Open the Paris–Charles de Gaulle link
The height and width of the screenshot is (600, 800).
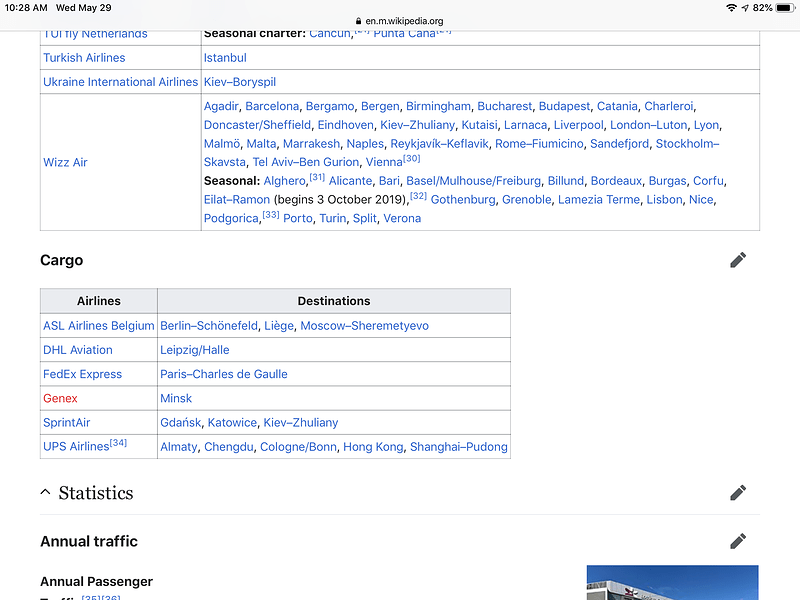223,374
